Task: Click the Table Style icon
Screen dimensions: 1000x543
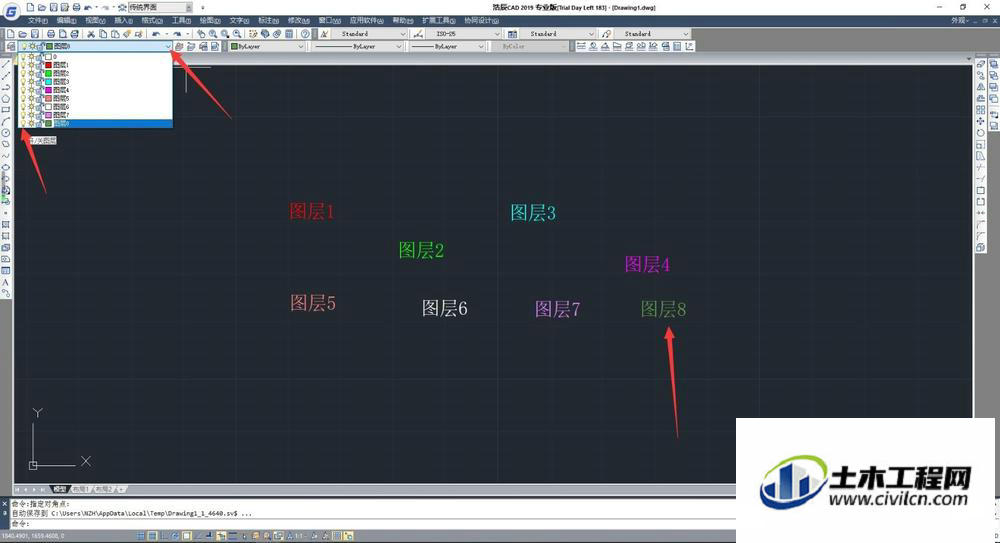Action: [512, 34]
